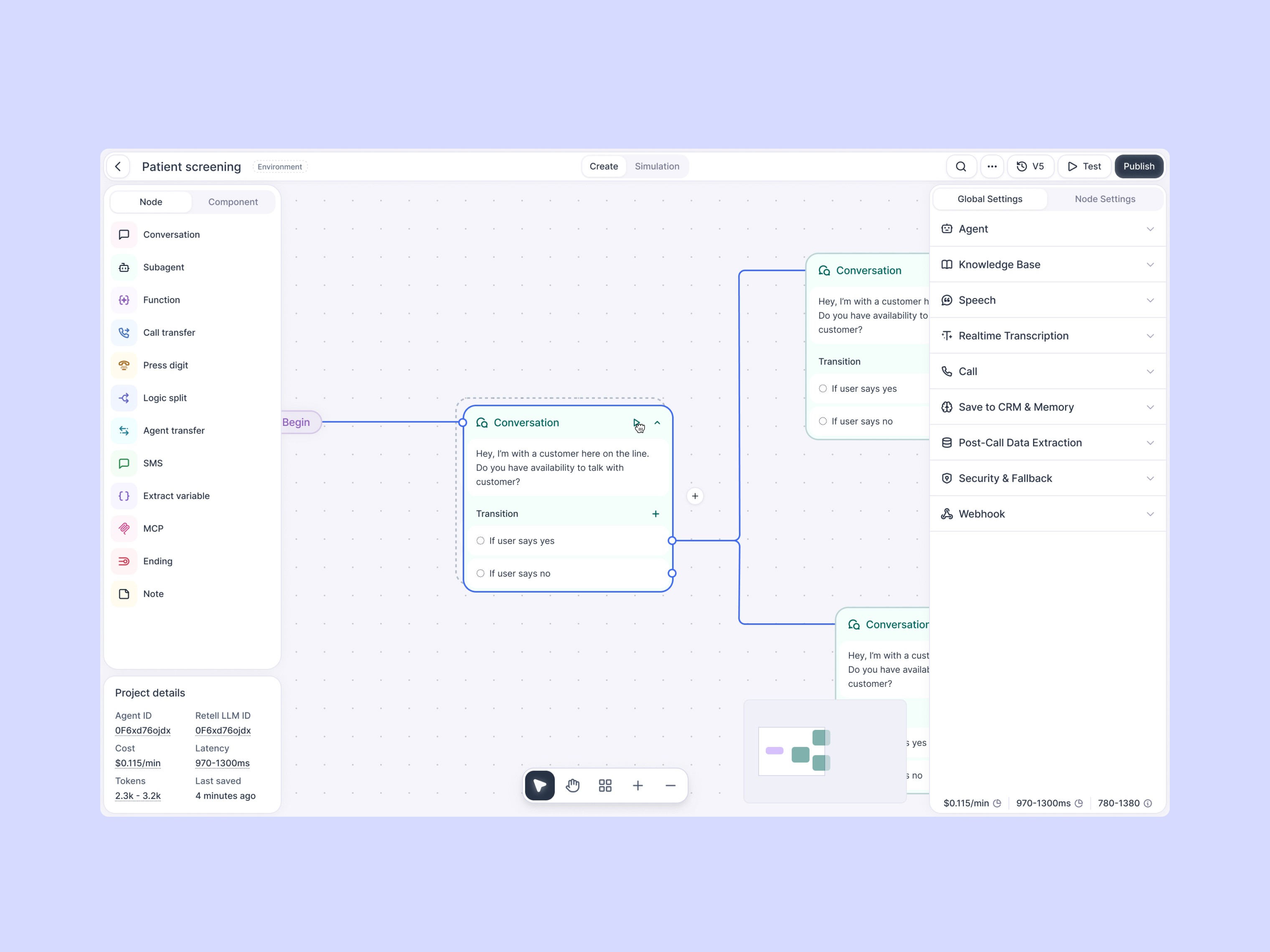Image resolution: width=1270 pixels, height=952 pixels.
Task: Activate the pointer select tool
Action: pos(540,786)
